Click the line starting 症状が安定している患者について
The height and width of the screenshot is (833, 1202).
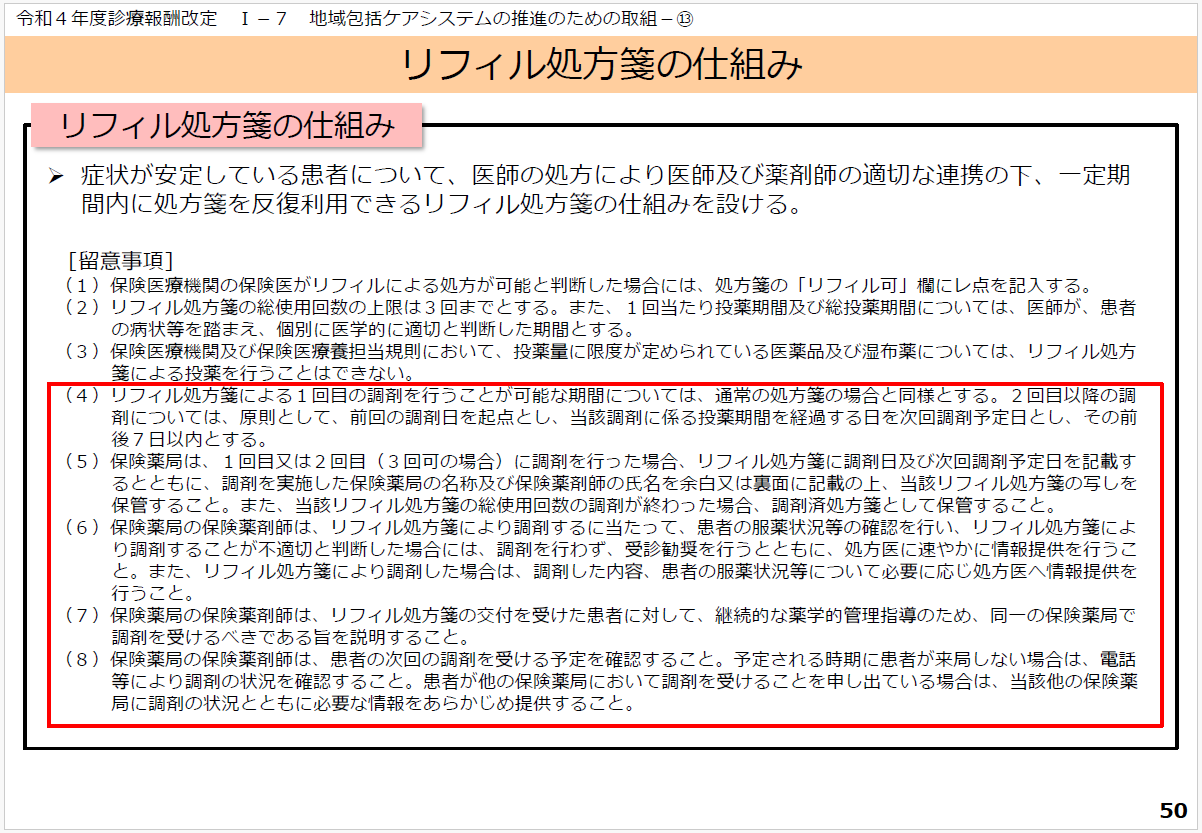pos(606,177)
